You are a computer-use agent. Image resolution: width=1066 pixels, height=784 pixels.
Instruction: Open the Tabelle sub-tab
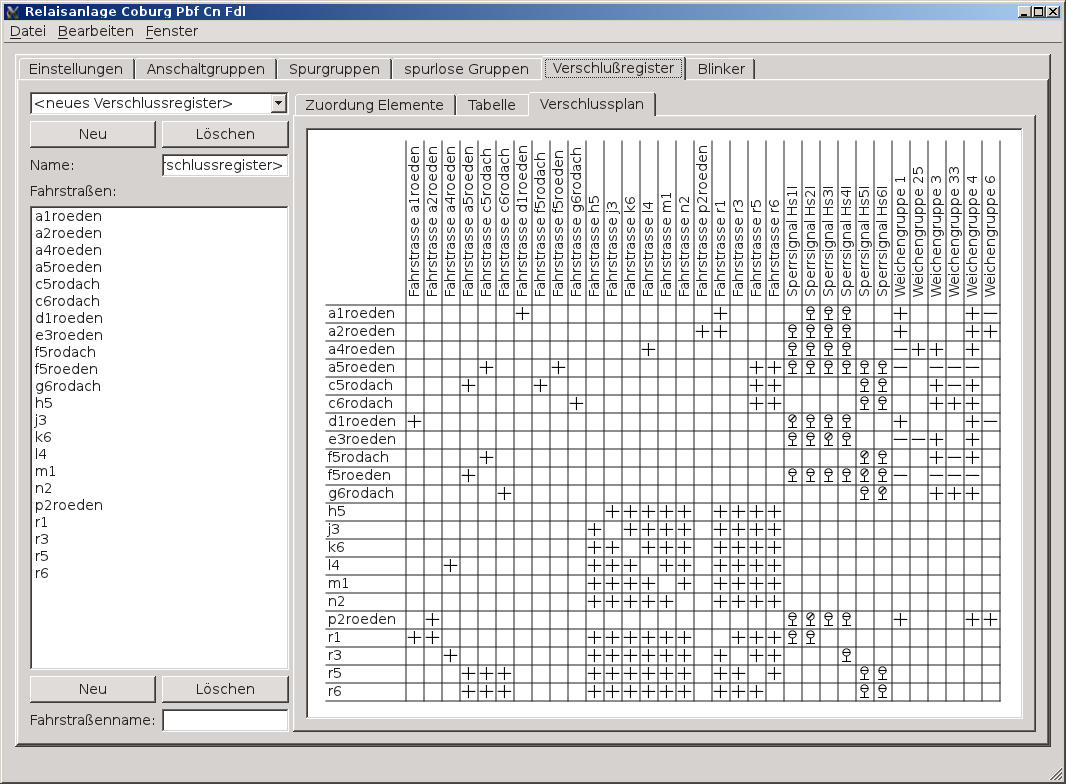[492, 105]
